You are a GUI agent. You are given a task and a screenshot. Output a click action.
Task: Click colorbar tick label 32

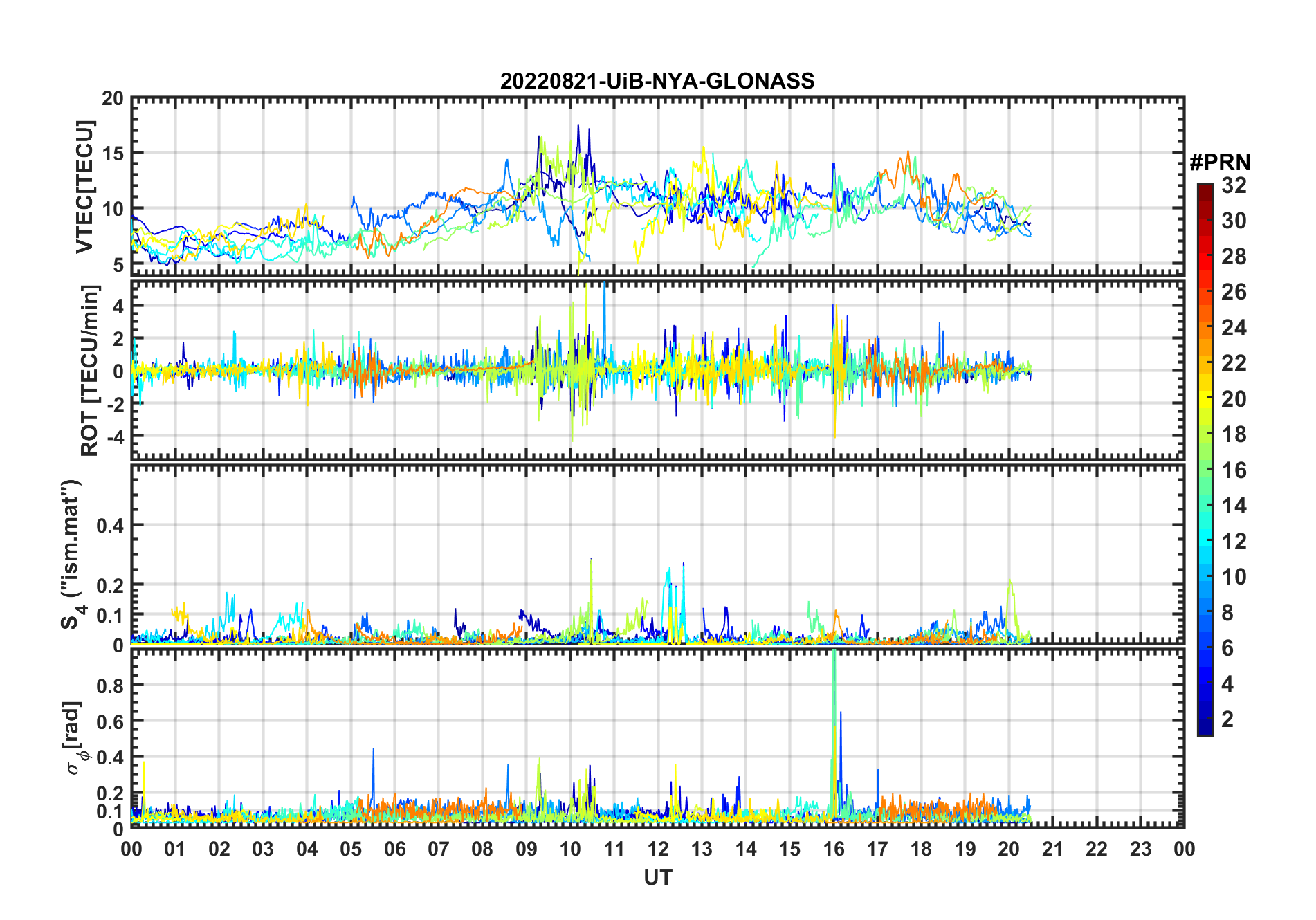point(1234,185)
